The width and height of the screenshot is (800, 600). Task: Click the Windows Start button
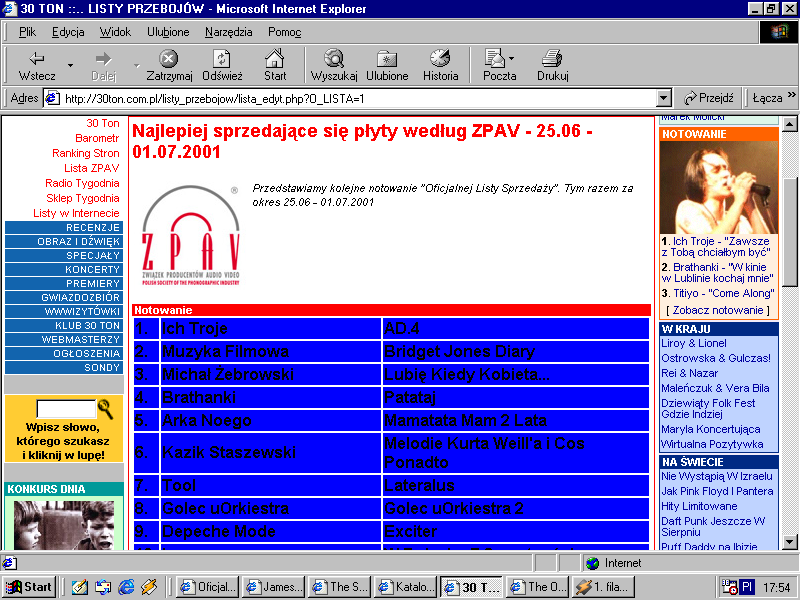click(x=29, y=587)
